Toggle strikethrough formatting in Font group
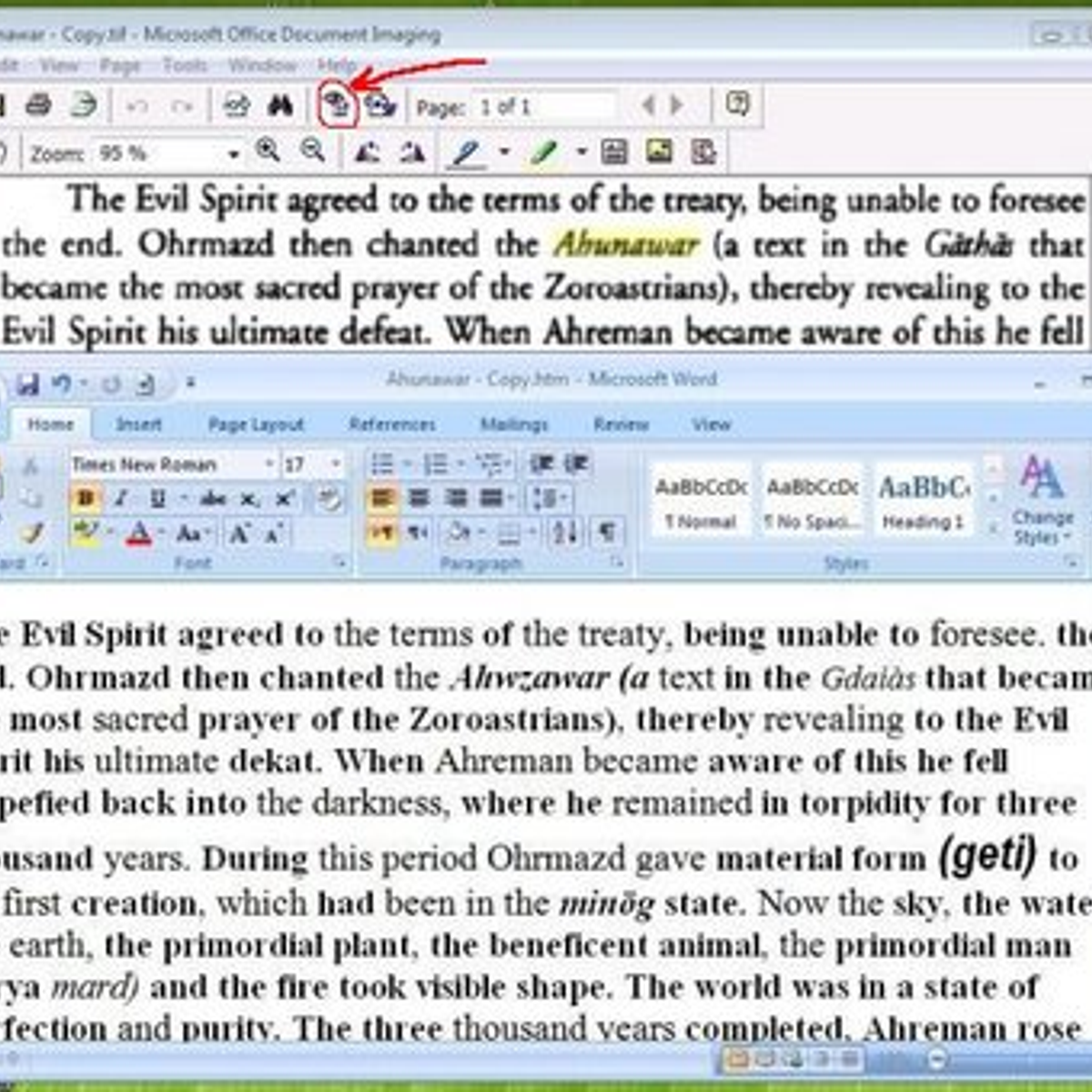Viewport: 1092px width, 1092px height. tap(213, 499)
